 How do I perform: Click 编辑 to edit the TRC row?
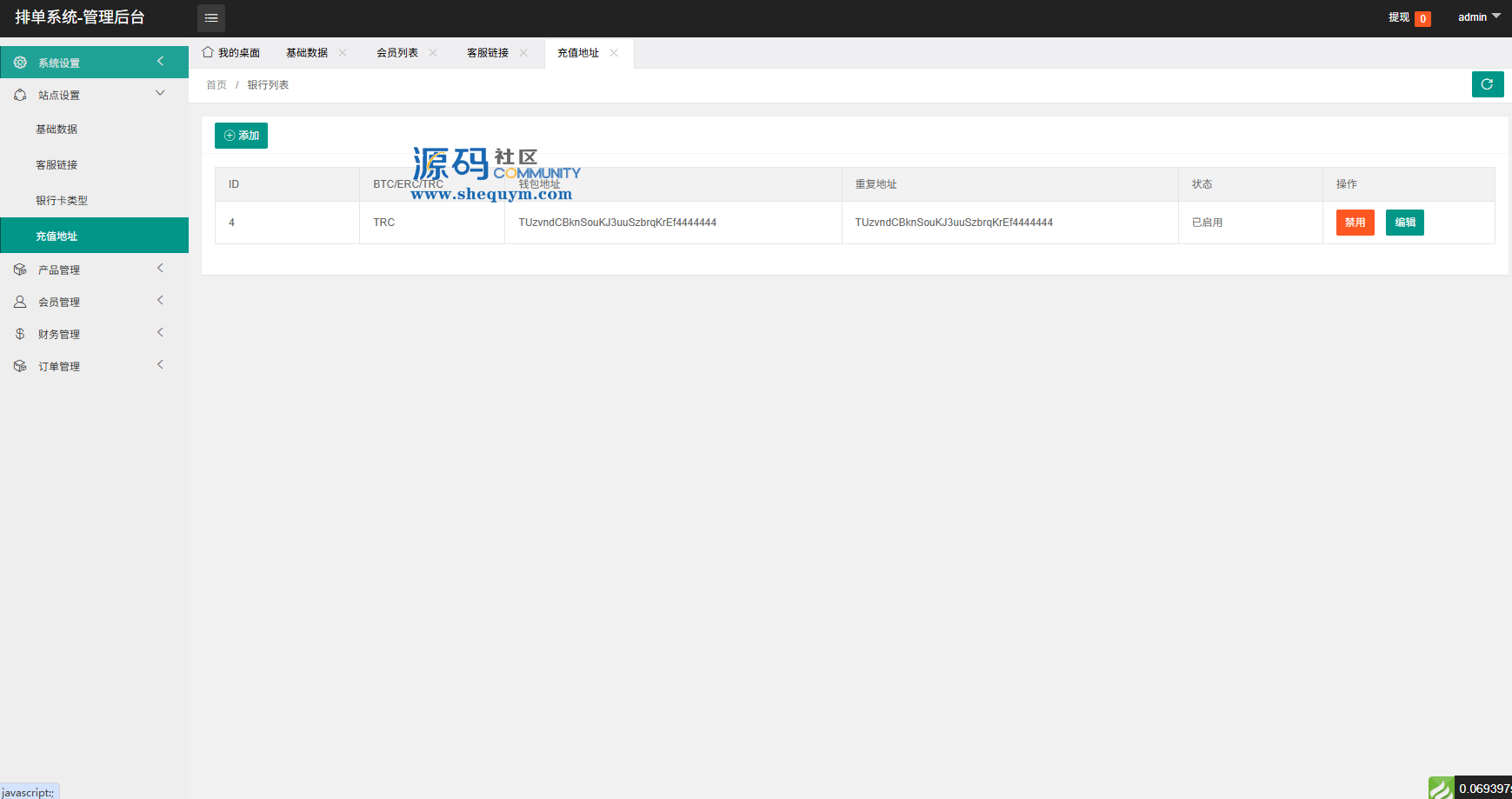pyautogui.click(x=1404, y=223)
